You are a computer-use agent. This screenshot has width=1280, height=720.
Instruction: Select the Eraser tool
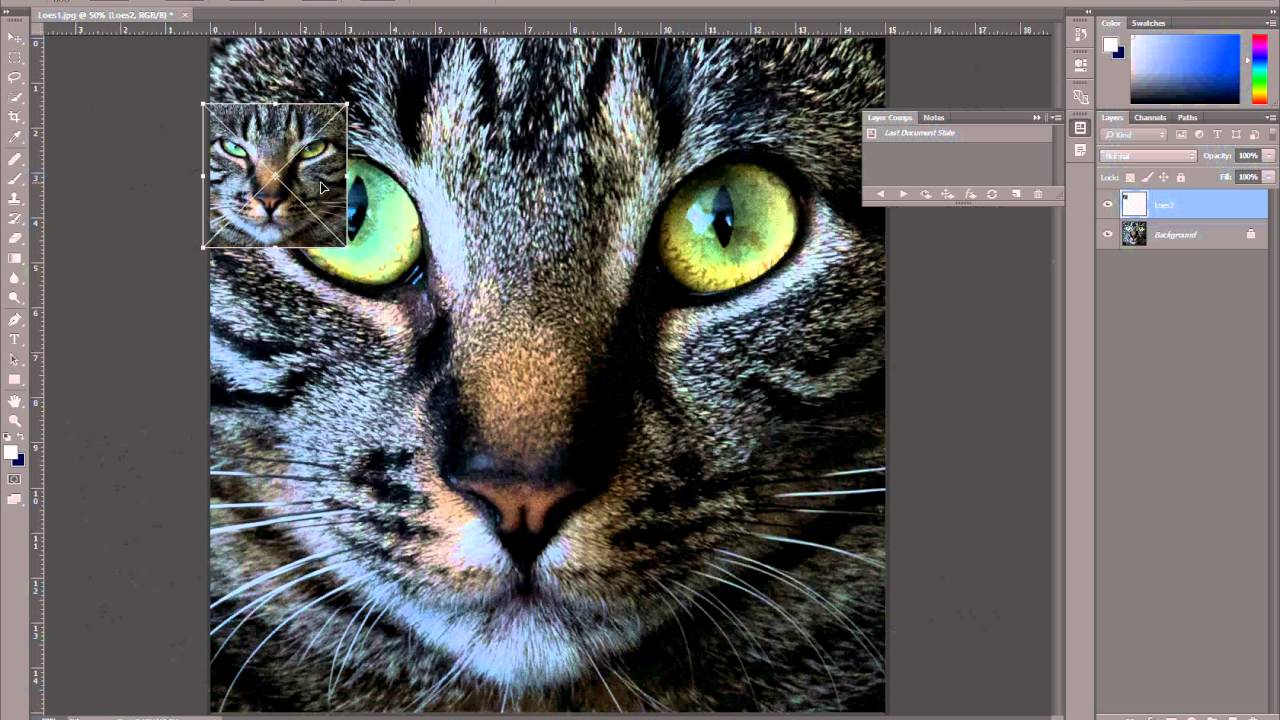15,239
